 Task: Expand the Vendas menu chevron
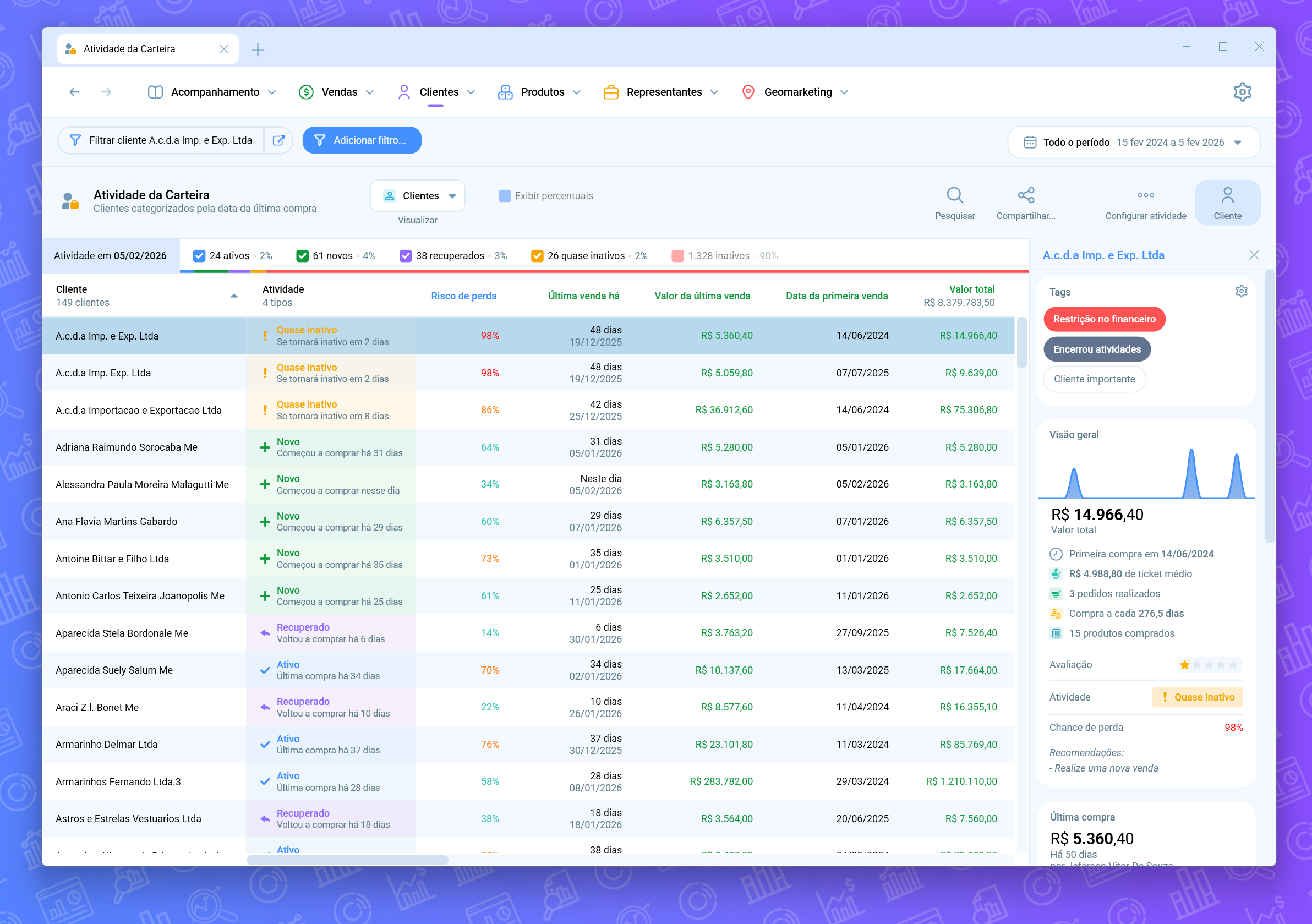370,92
